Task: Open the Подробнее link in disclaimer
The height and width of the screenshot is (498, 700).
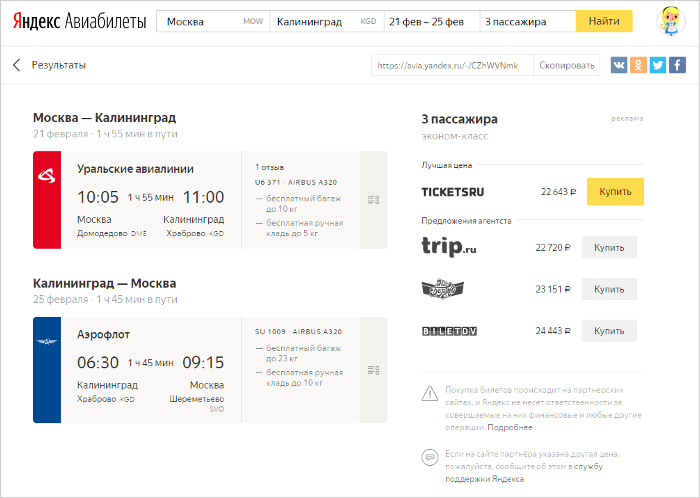Action: (510, 427)
